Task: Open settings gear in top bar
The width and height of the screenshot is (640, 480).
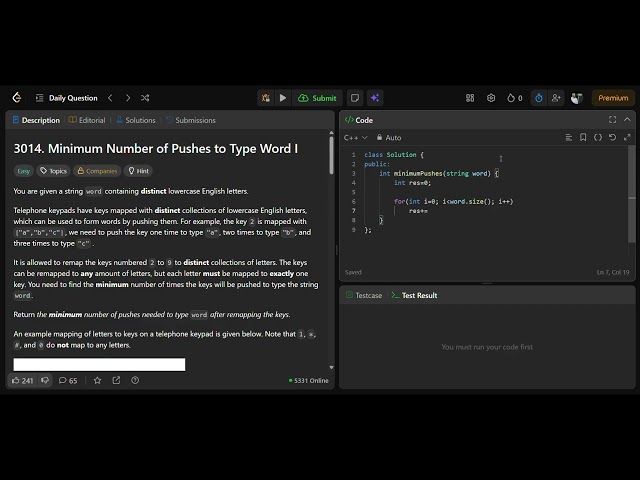Action: coord(491,98)
